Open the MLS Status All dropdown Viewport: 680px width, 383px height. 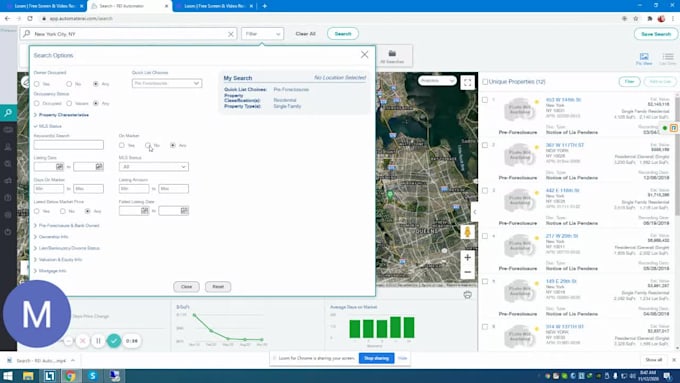point(154,167)
